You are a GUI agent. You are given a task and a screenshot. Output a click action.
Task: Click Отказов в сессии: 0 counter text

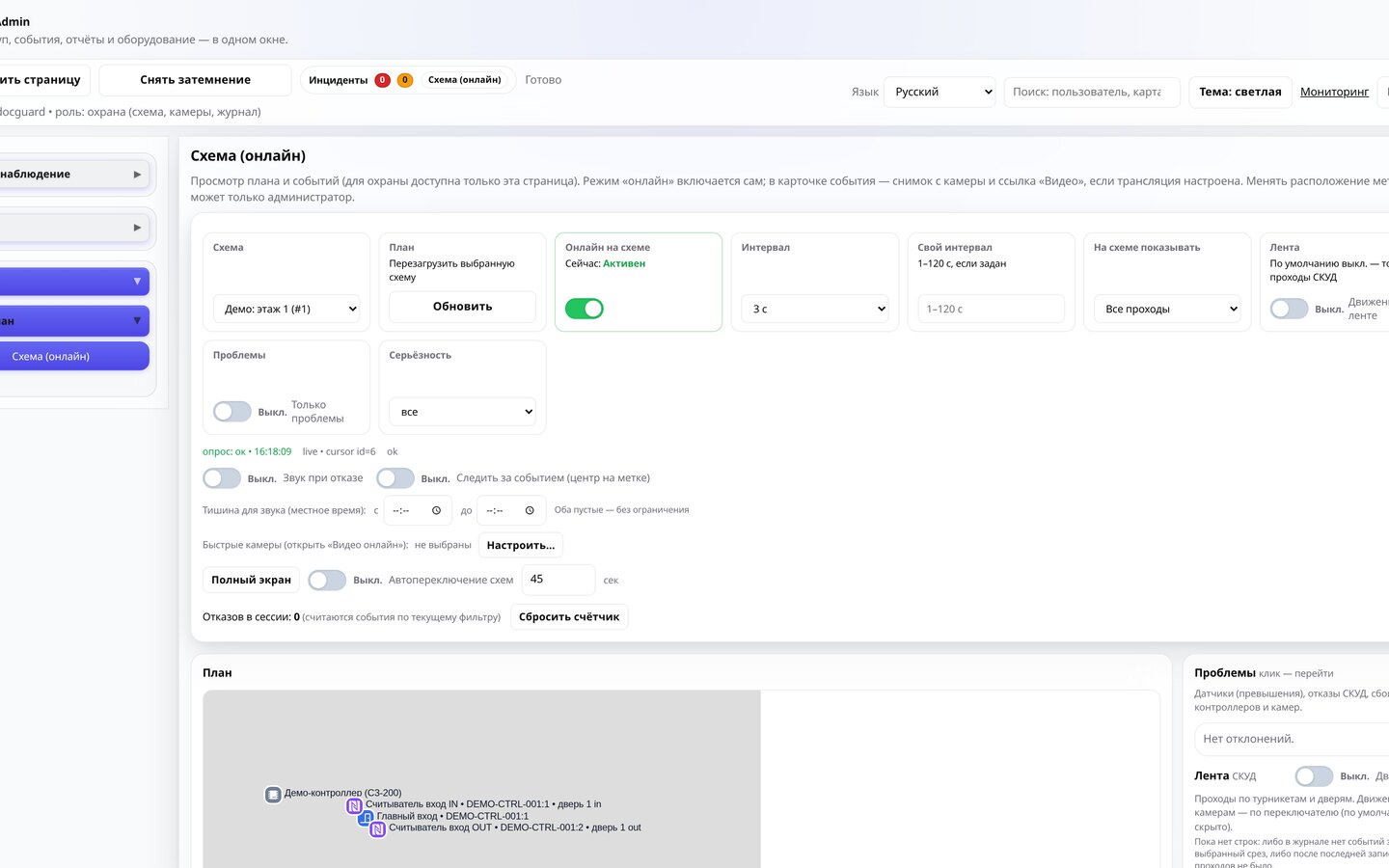(x=251, y=617)
